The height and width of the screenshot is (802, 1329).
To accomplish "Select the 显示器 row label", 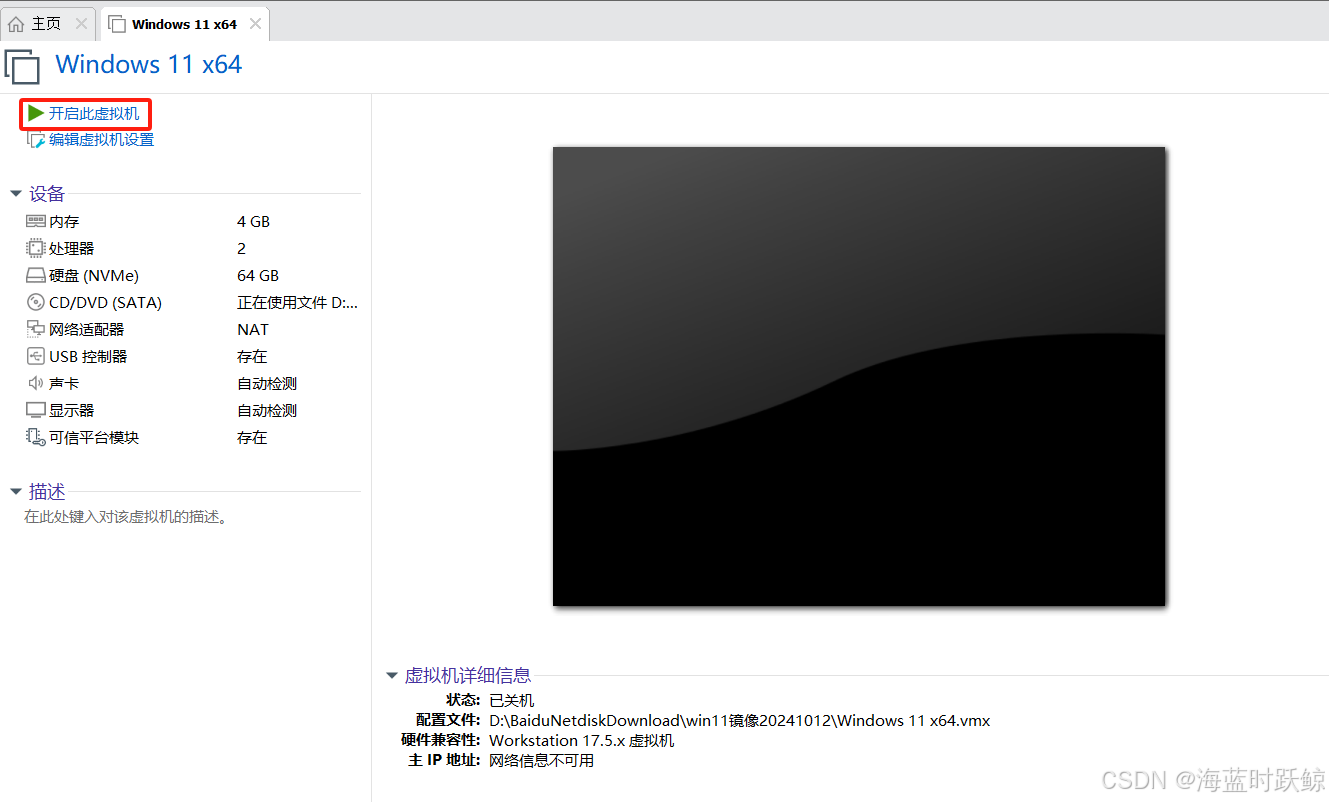I will (x=72, y=410).
